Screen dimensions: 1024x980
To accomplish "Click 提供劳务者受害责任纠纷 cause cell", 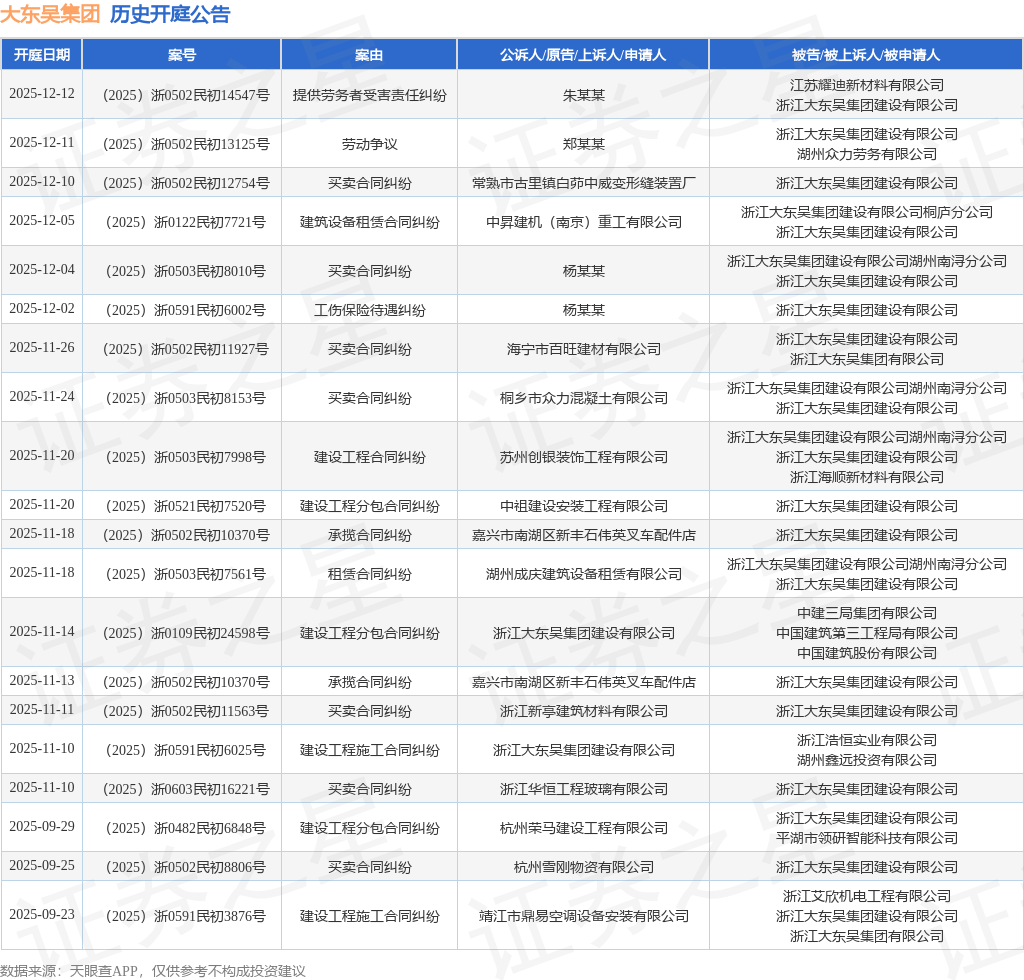I will pos(369,95).
